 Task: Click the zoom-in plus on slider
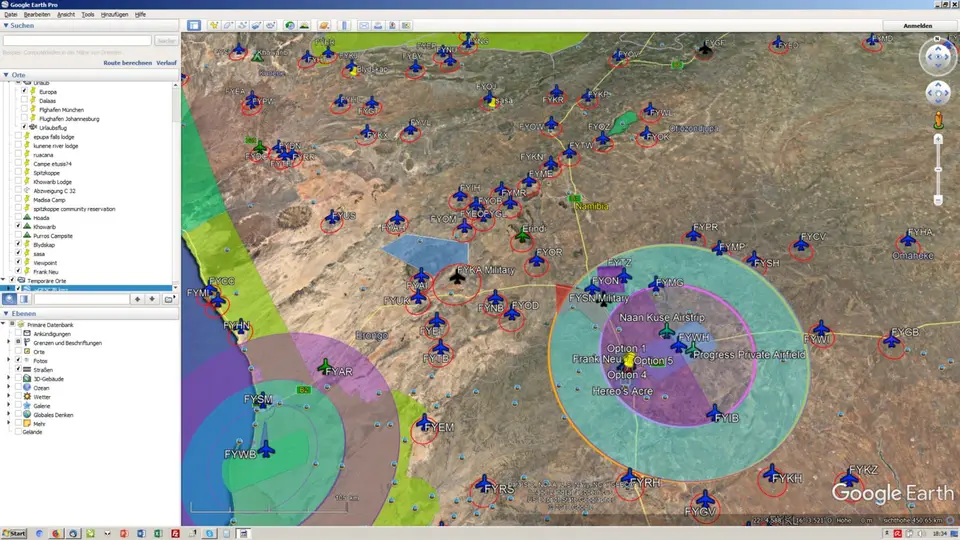click(x=938, y=140)
